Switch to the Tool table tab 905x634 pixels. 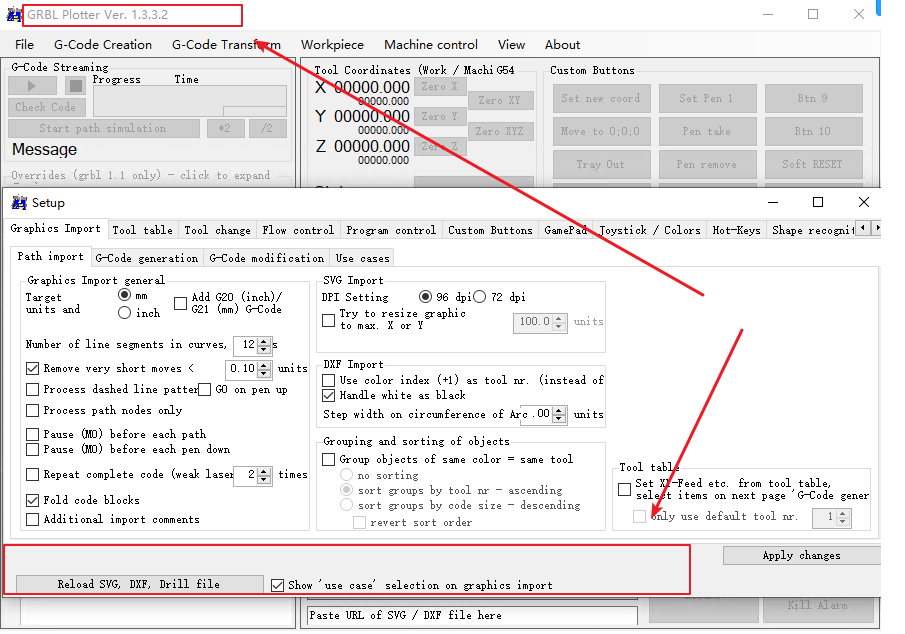coord(142,230)
